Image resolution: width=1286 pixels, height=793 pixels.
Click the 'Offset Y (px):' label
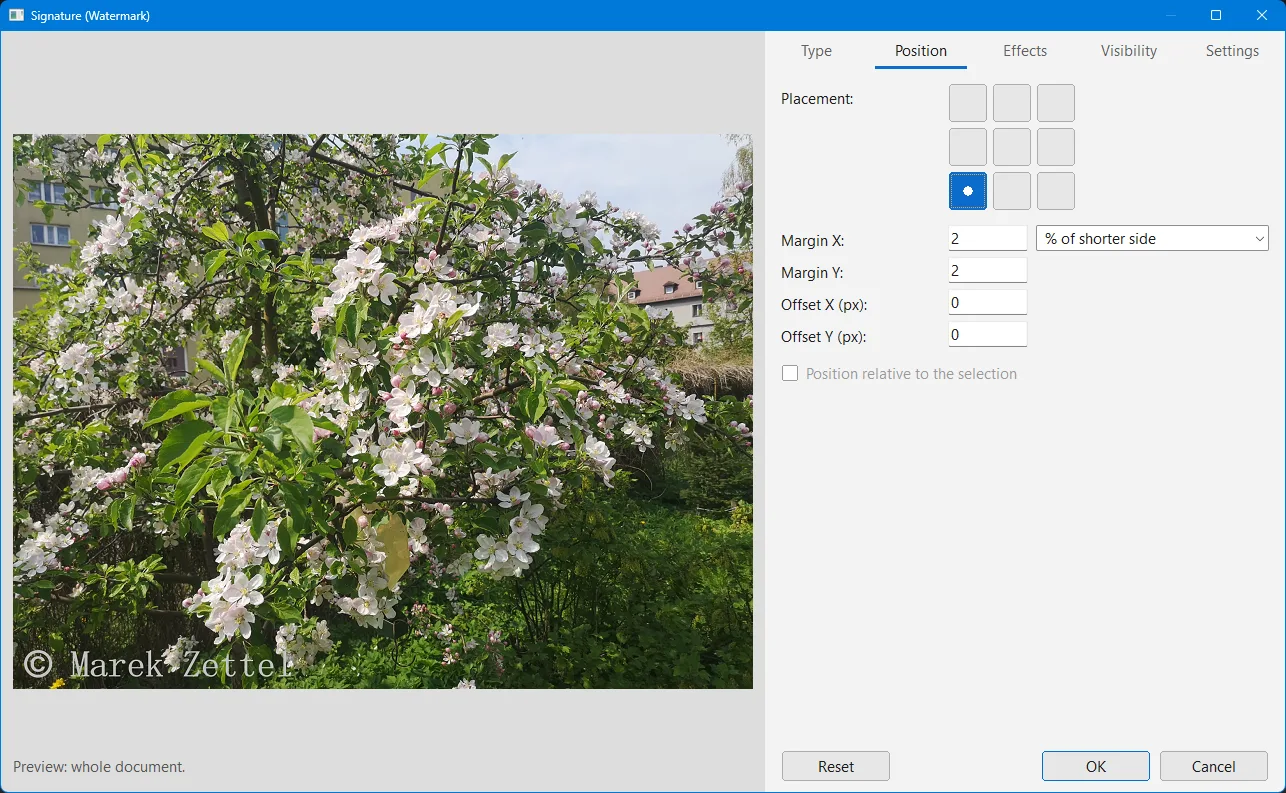pos(823,337)
